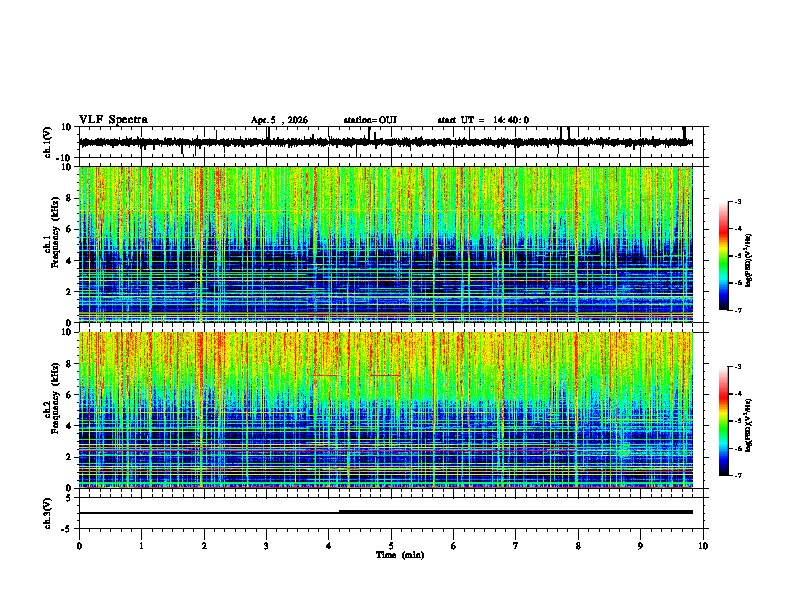This screenshot has width=792, height=612.
Task: Click the 'VLF Spectra' title text
Action: click(x=113, y=120)
